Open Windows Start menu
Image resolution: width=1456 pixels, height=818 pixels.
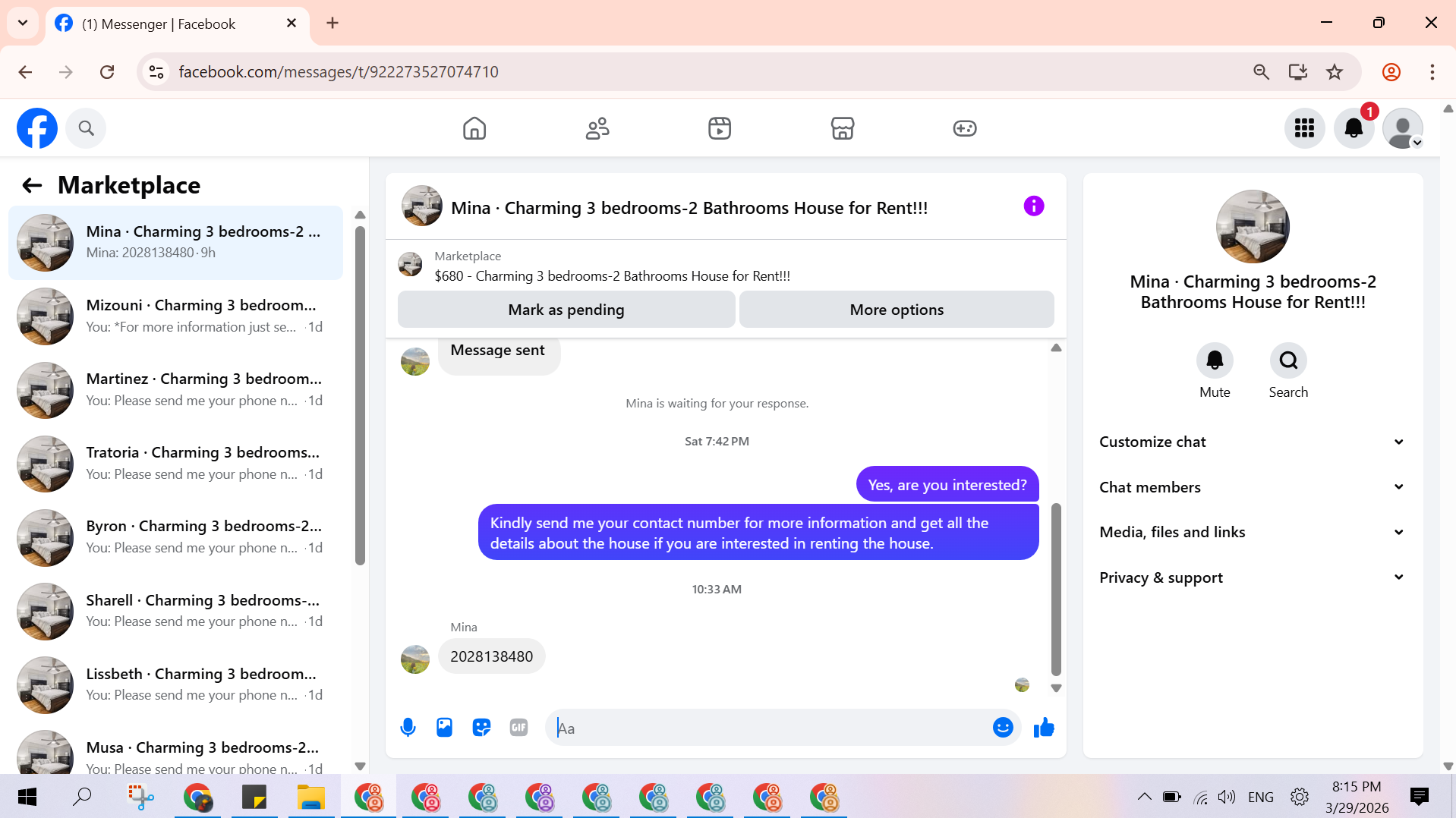click(27, 797)
